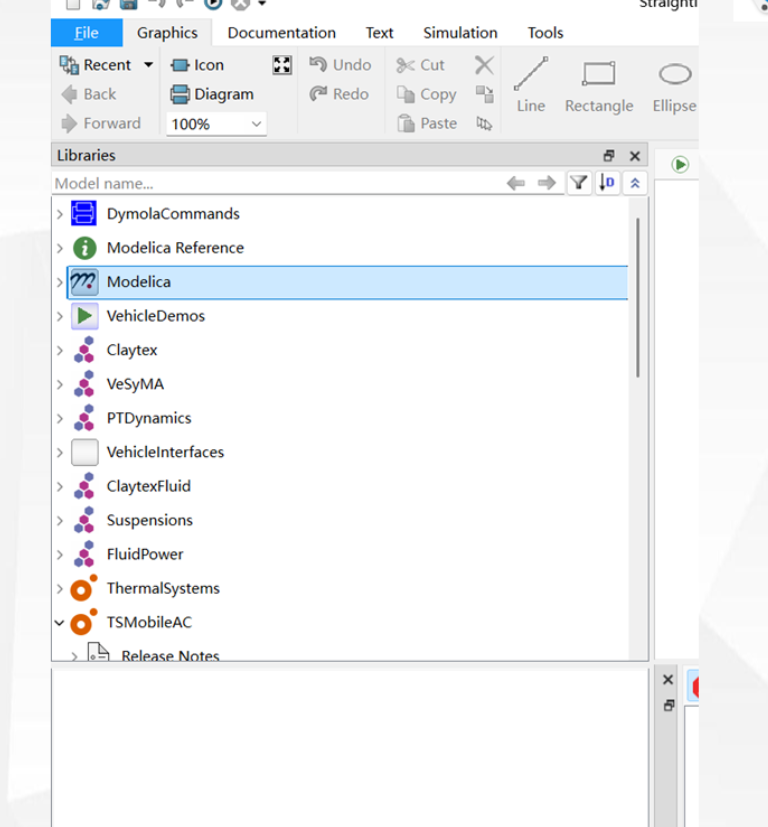Viewport: 768px width, 827px height.
Task: Select VehicleInterfaces in the library tree
Action: click(165, 452)
